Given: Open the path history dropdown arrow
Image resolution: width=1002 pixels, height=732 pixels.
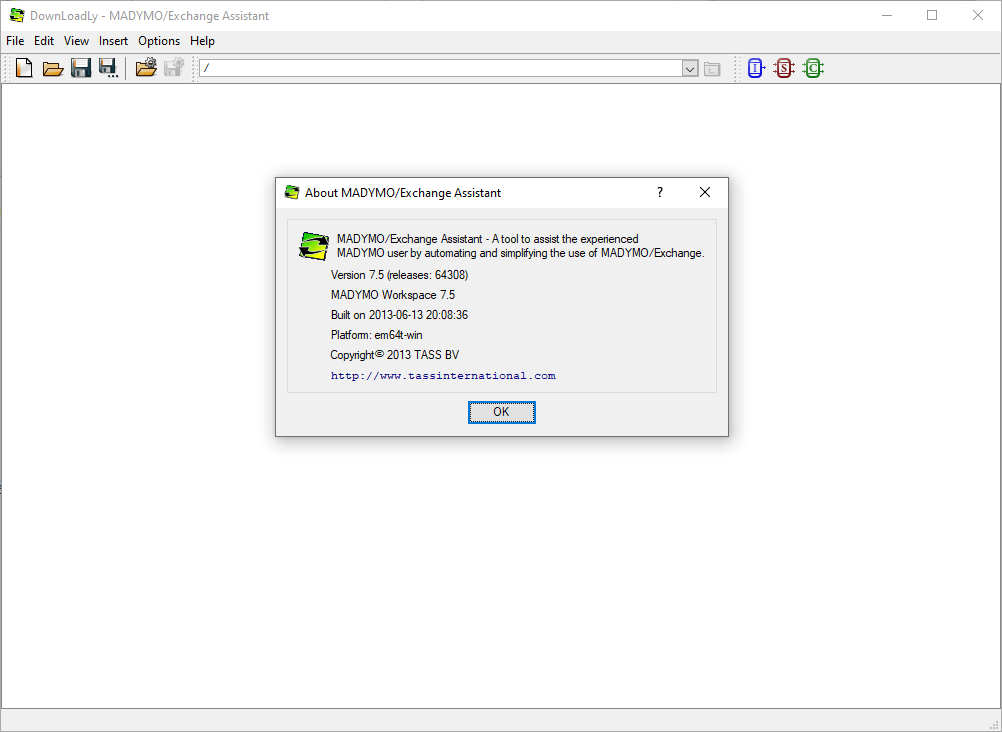Looking at the screenshot, I should coord(690,68).
